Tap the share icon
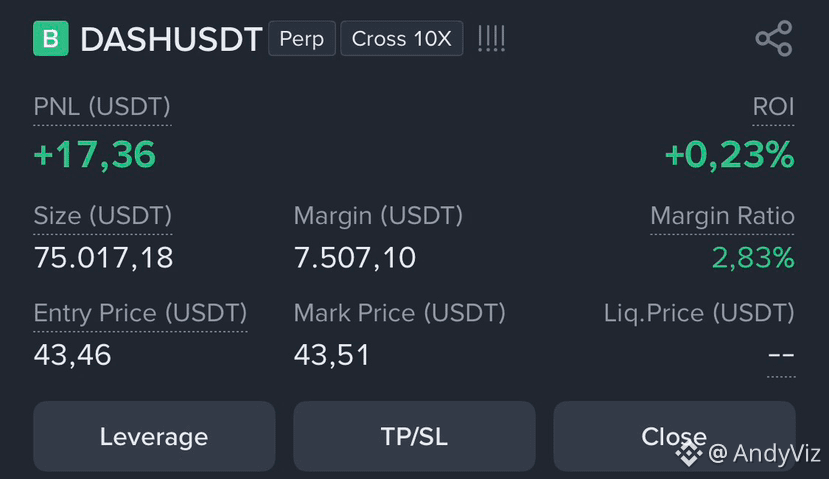 click(x=774, y=39)
